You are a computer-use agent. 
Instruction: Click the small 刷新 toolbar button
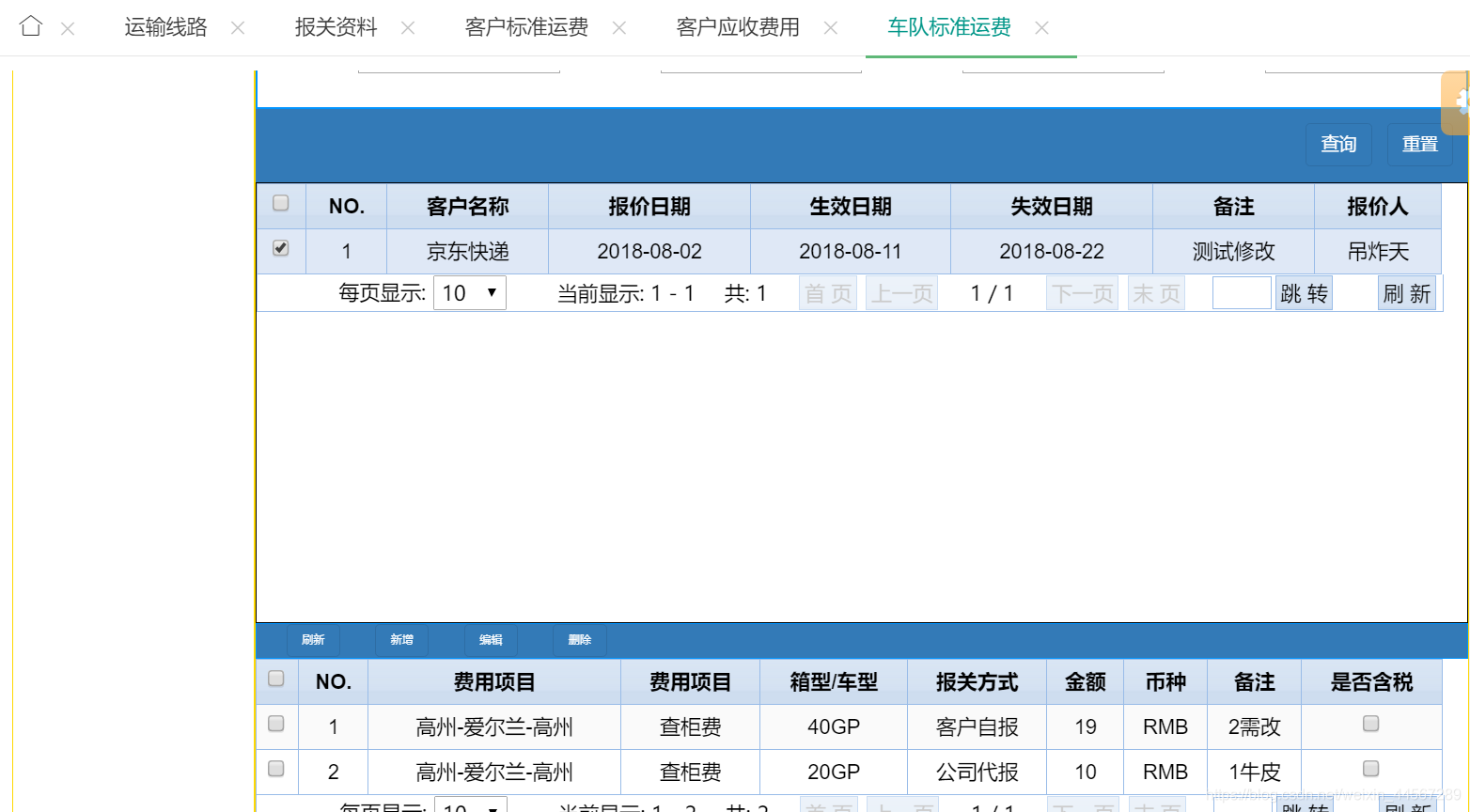pos(313,640)
